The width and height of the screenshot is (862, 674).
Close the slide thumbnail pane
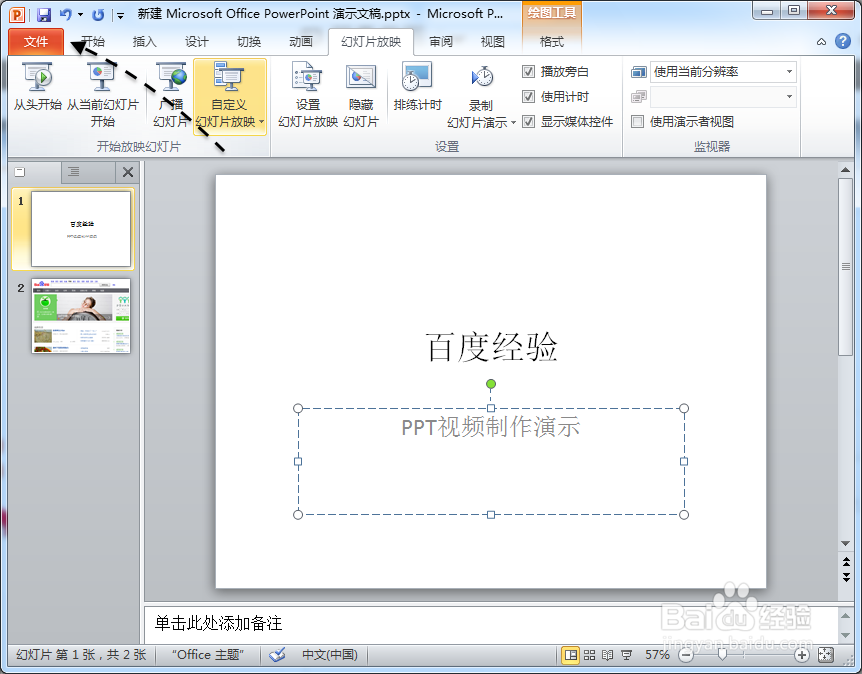click(128, 172)
